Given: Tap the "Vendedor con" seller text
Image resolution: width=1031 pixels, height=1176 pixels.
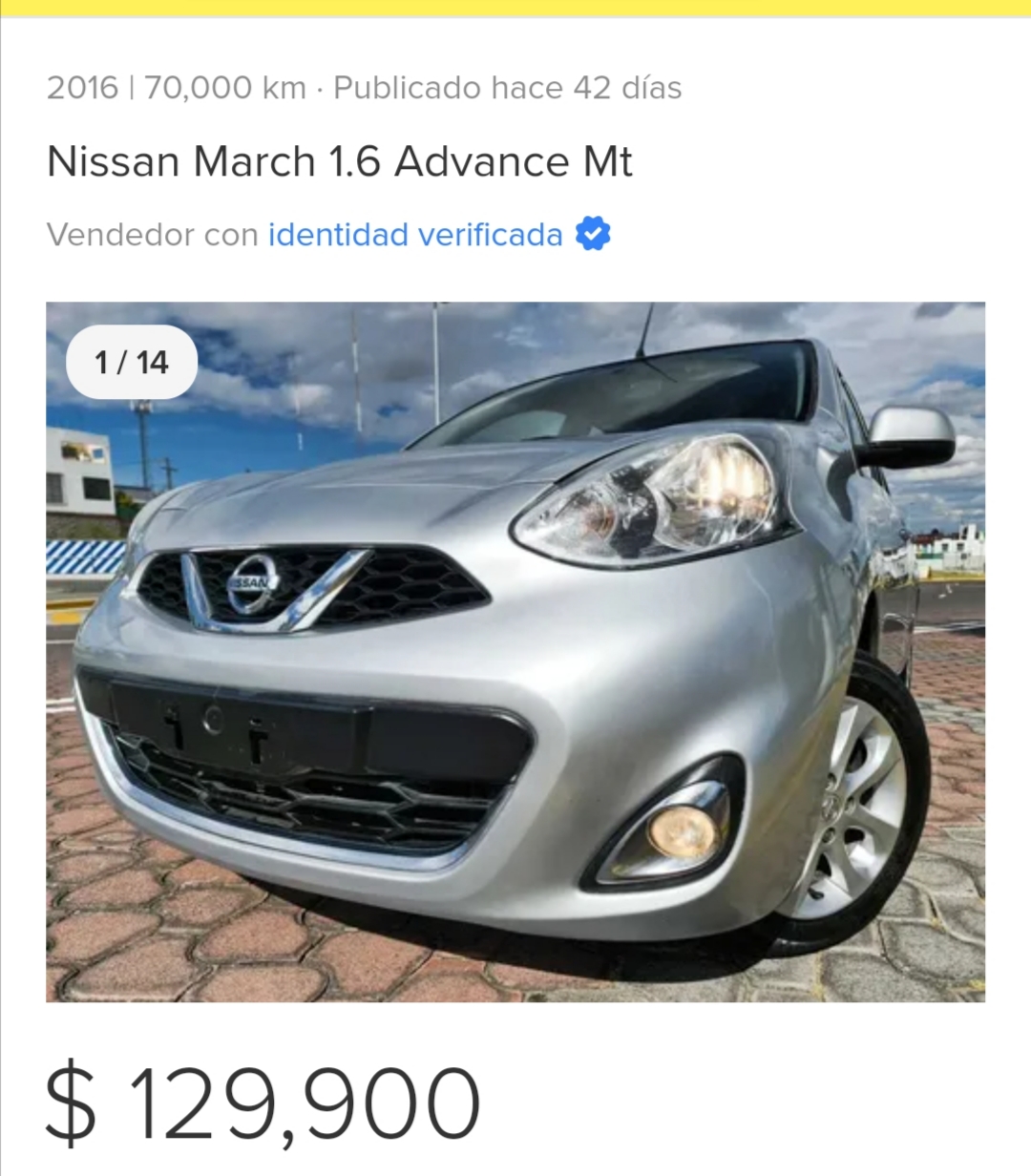Looking at the screenshot, I should [153, 235].
